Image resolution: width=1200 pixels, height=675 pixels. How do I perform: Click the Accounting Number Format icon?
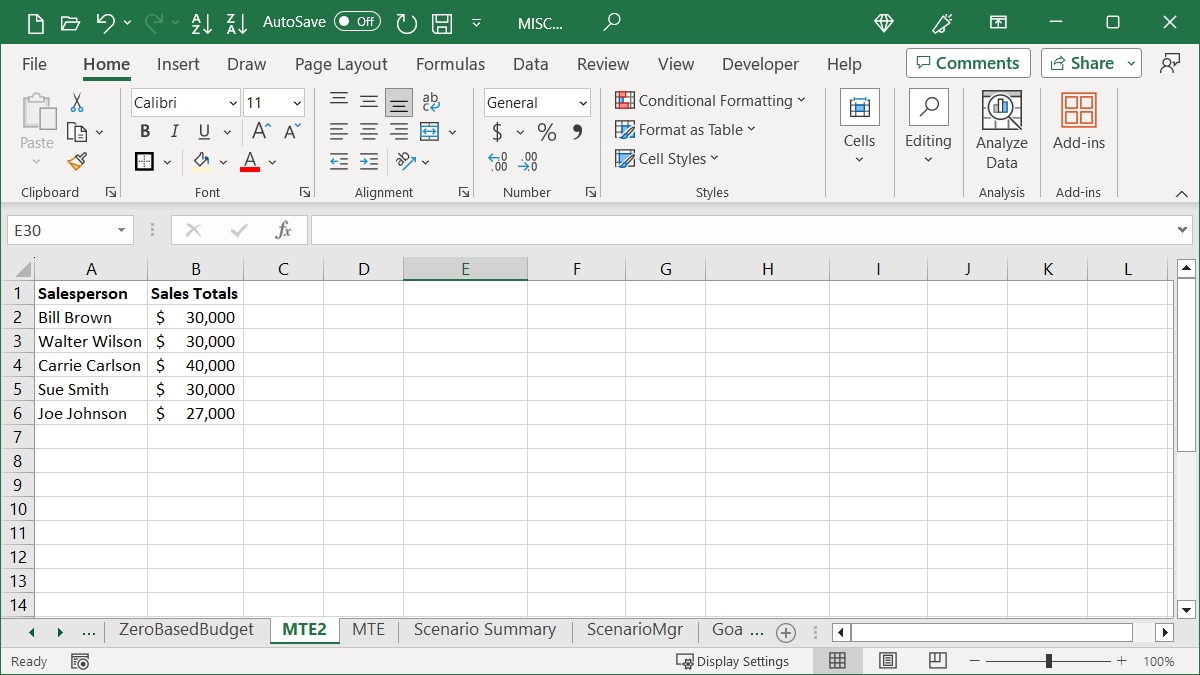pos(498,131)
